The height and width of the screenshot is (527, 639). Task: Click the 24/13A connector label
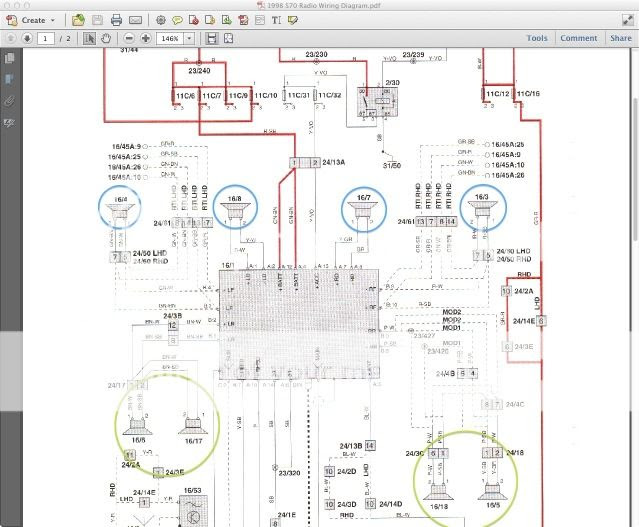click(x=334, y=162)
